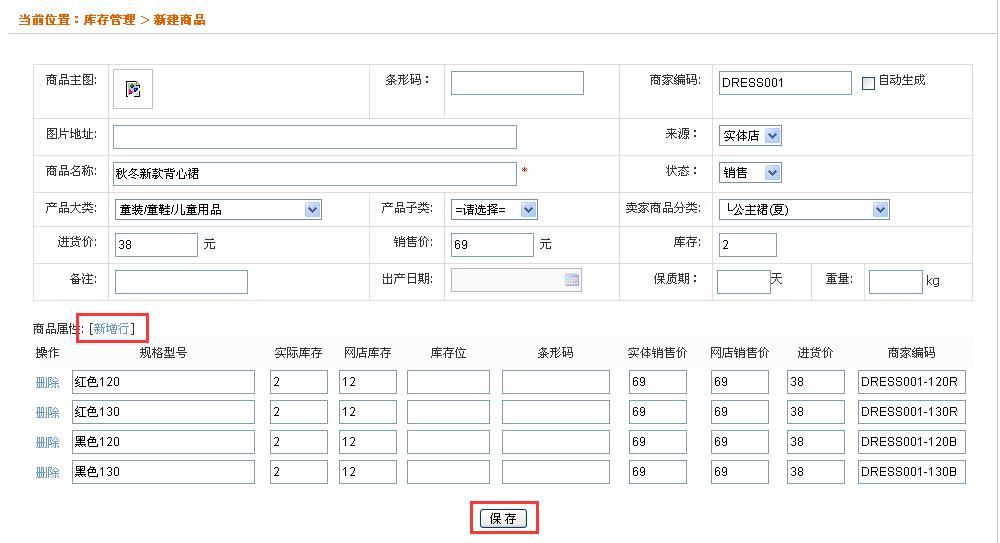This screenshot has height=543, width=1000.
Task: Delete the 黑色130 row
Action: point(47,472)
